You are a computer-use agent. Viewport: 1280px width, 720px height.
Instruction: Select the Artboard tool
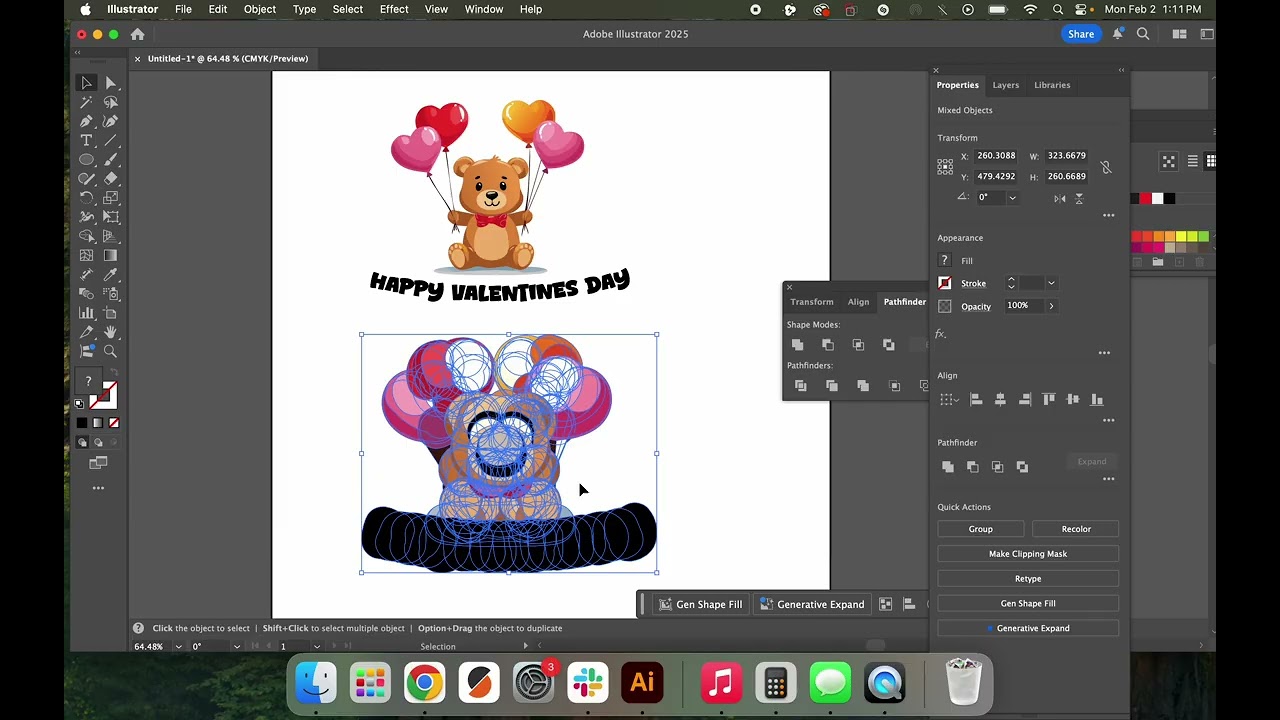point(111,313)
